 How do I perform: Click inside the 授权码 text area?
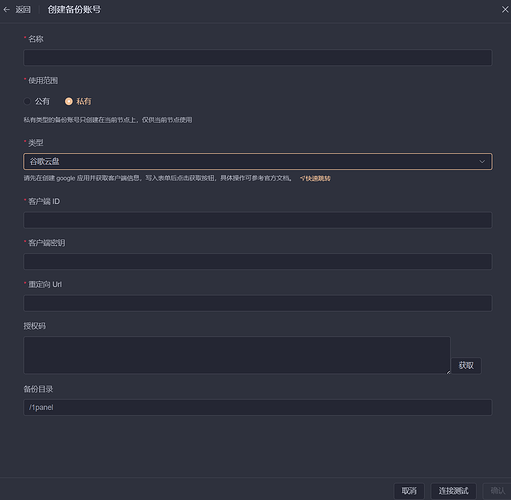tap(237, 355)
